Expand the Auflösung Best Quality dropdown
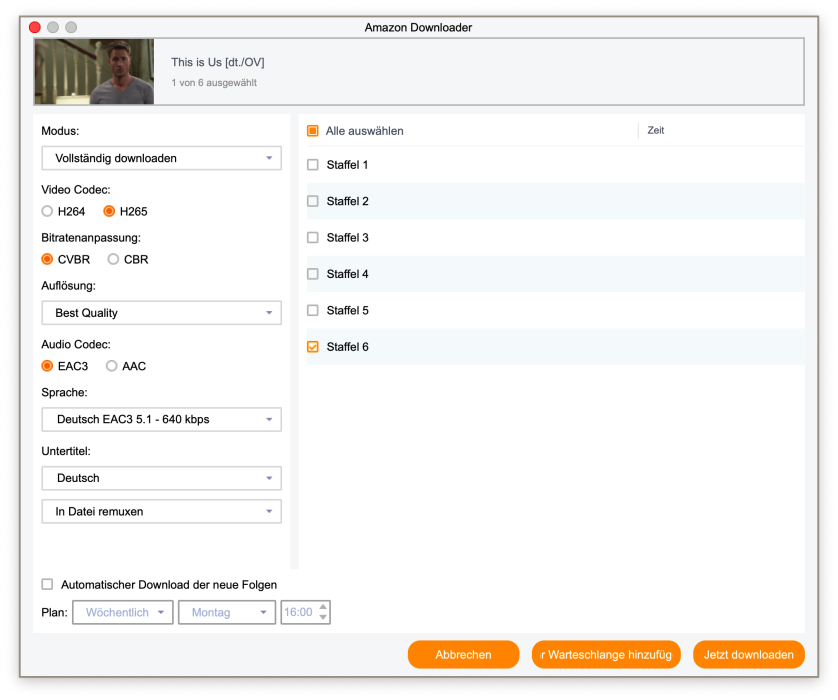This screenshot has height=700, width=838. coord(161,313)
